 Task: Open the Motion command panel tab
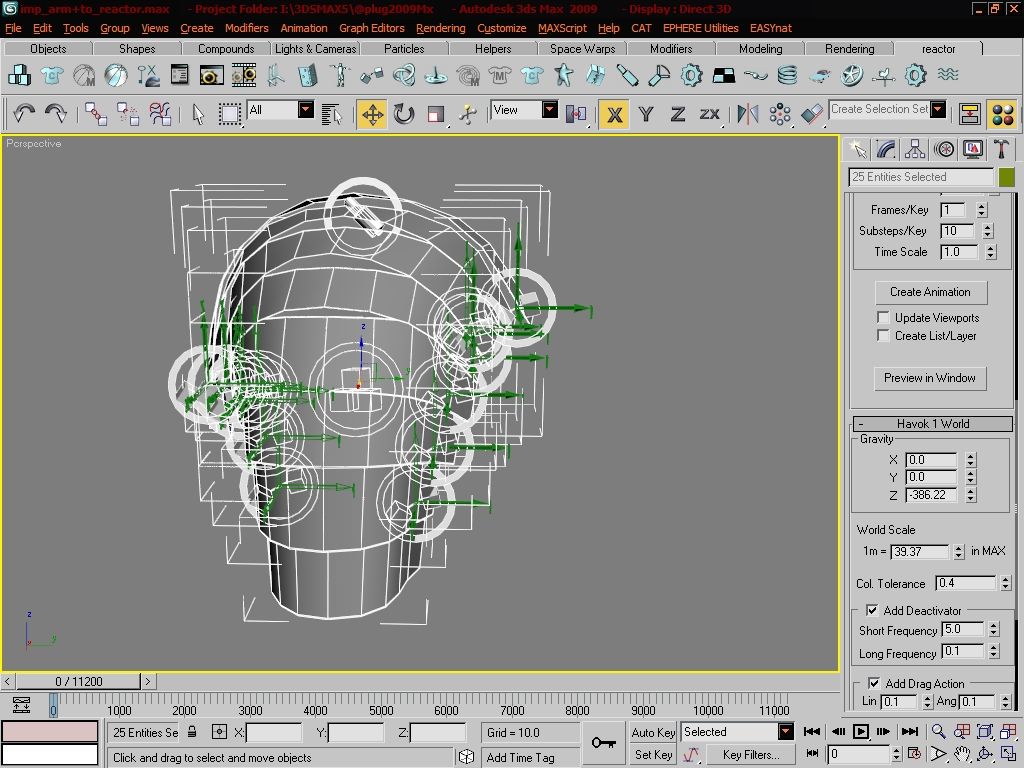pyautogui.click(x=944, y=150)
